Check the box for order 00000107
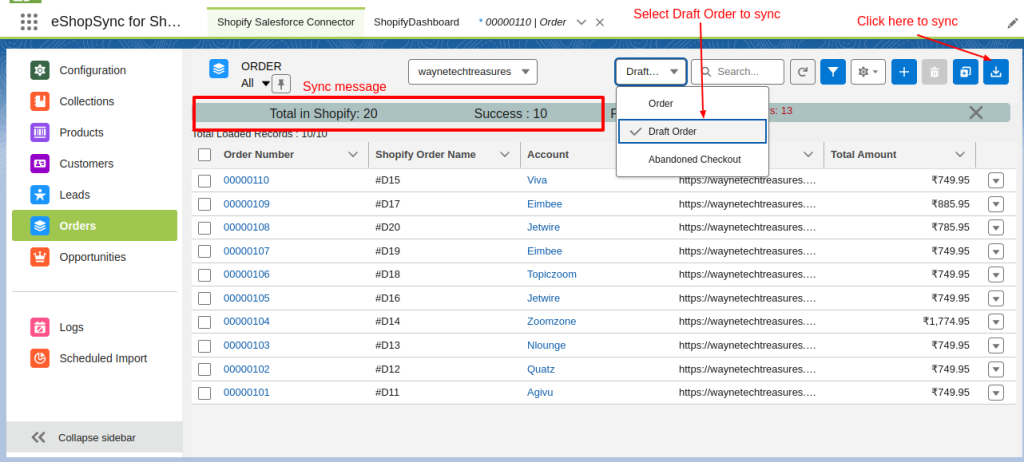Viewport: 1024px width, 462px height. [204, 252]
